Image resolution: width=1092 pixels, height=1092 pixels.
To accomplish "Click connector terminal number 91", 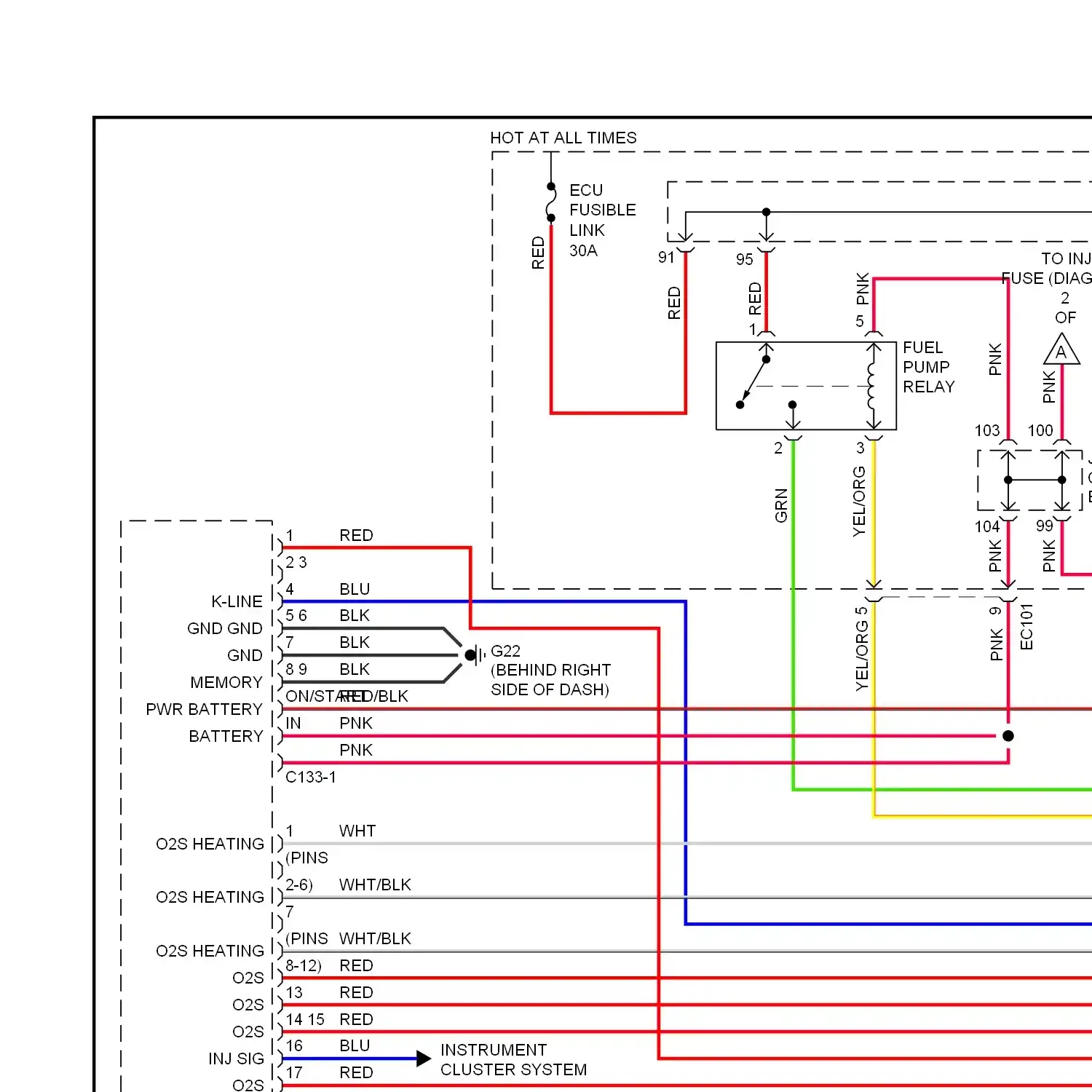I will point(666,257).
